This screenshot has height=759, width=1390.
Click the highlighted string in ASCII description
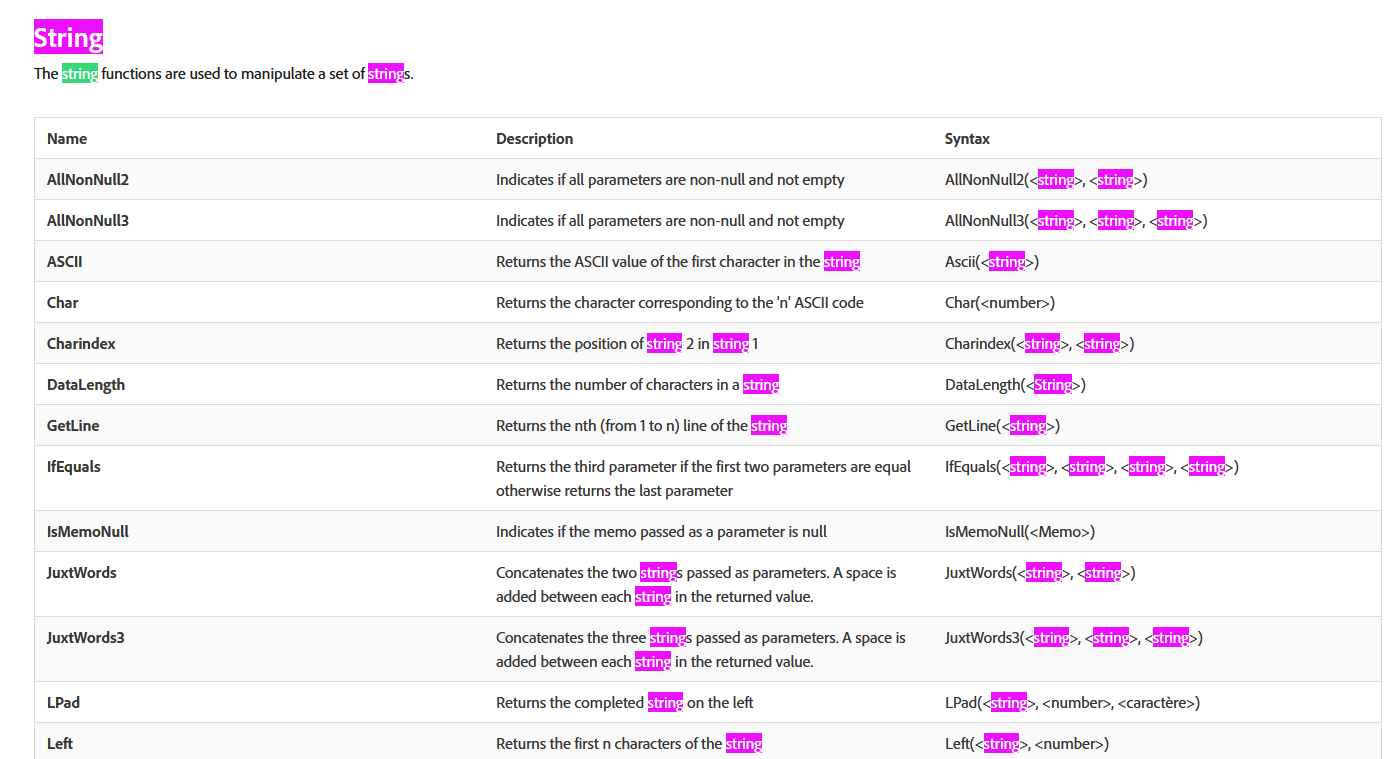(x=841, y=261)
